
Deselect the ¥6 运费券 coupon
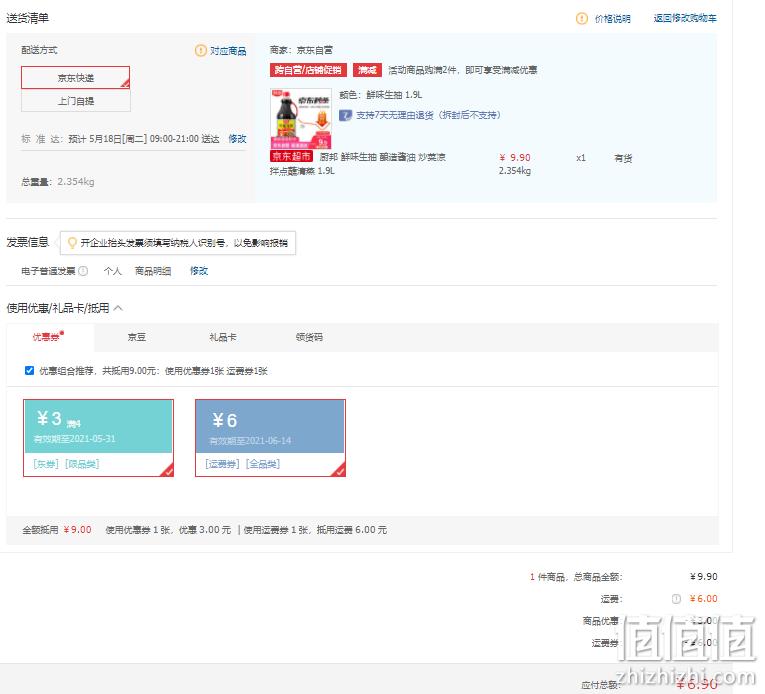pyautogui.click(x=270, y=438)
